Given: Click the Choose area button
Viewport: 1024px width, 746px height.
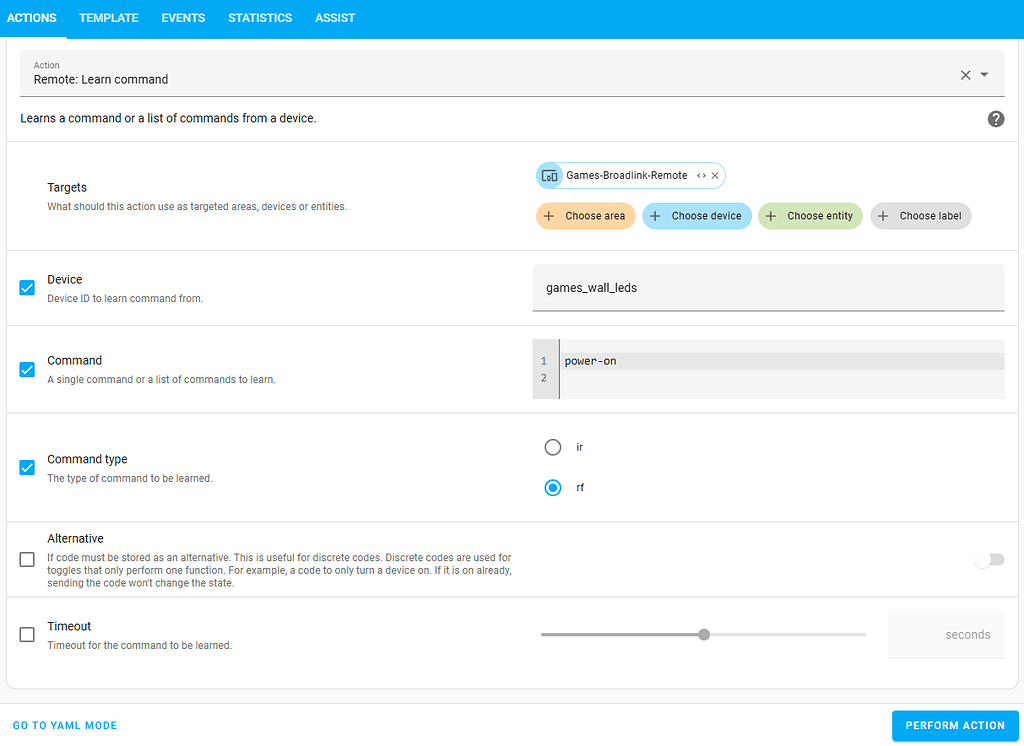Looking at the screenshot, I should click(x=586, y=216).
